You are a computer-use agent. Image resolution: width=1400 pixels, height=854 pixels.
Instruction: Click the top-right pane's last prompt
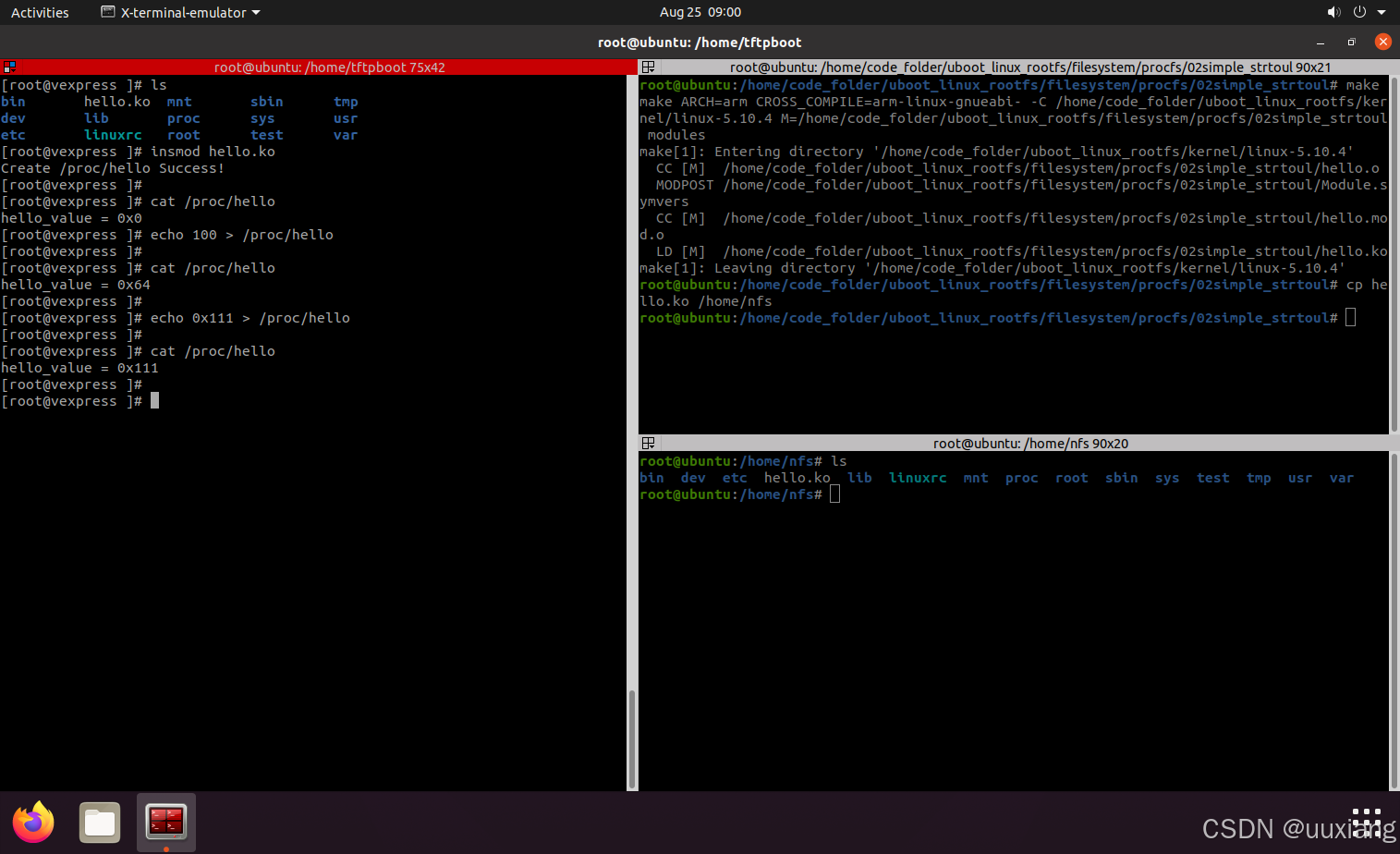[x=997, y=318]
